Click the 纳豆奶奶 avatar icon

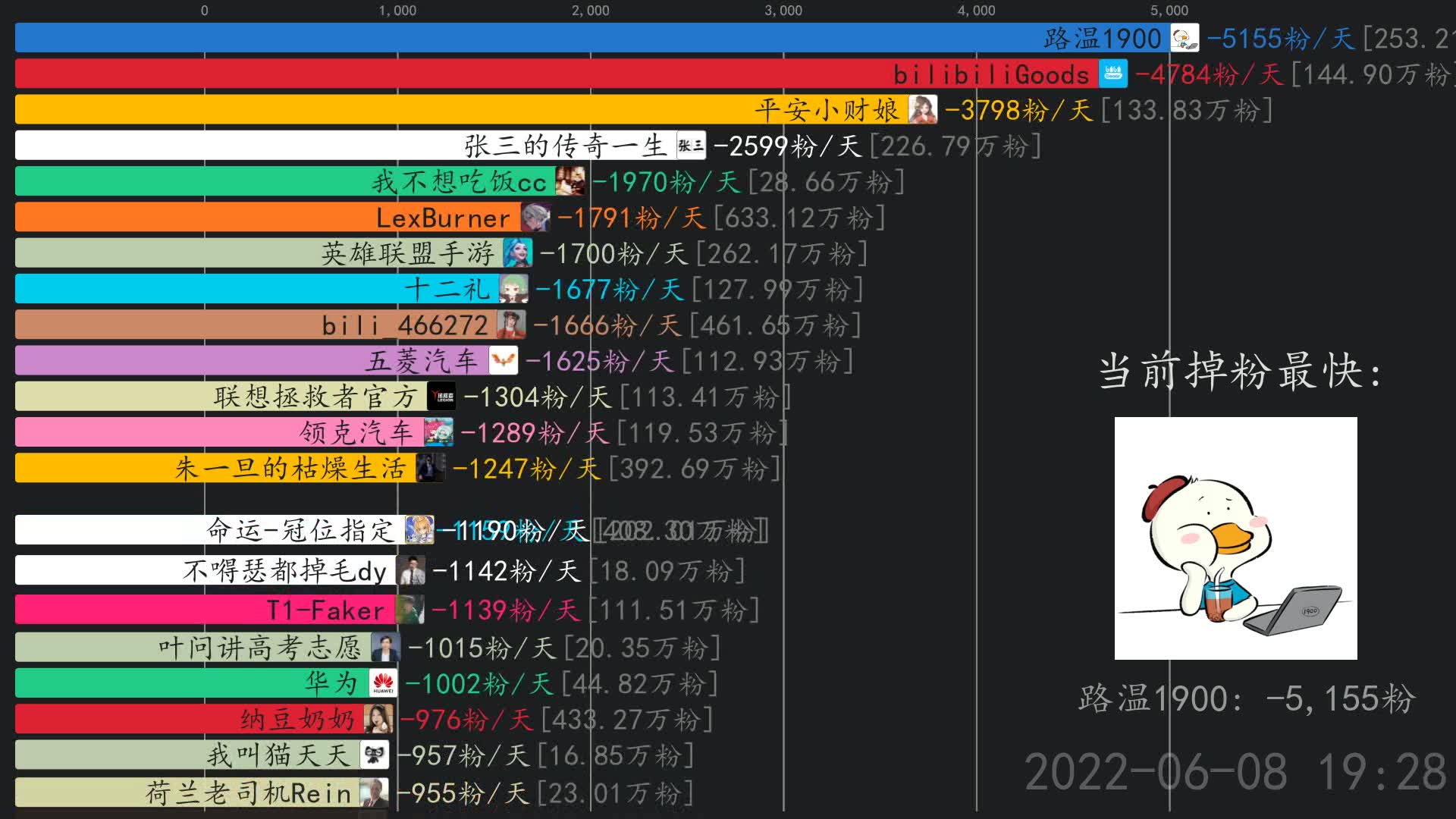378,719
